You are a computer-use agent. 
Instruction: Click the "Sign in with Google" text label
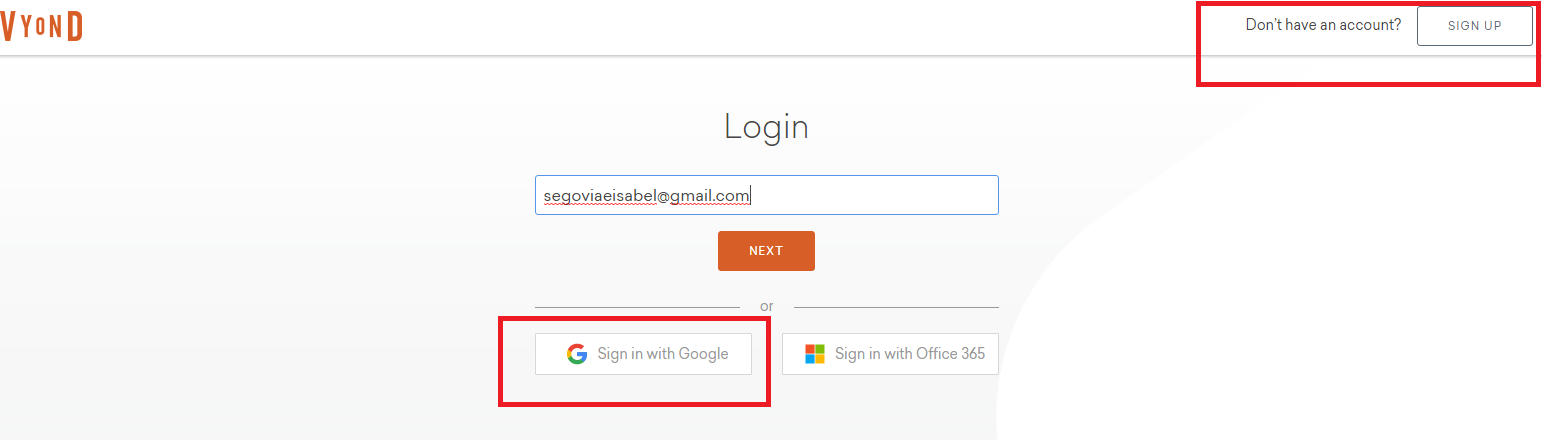(x=663, y=354)
